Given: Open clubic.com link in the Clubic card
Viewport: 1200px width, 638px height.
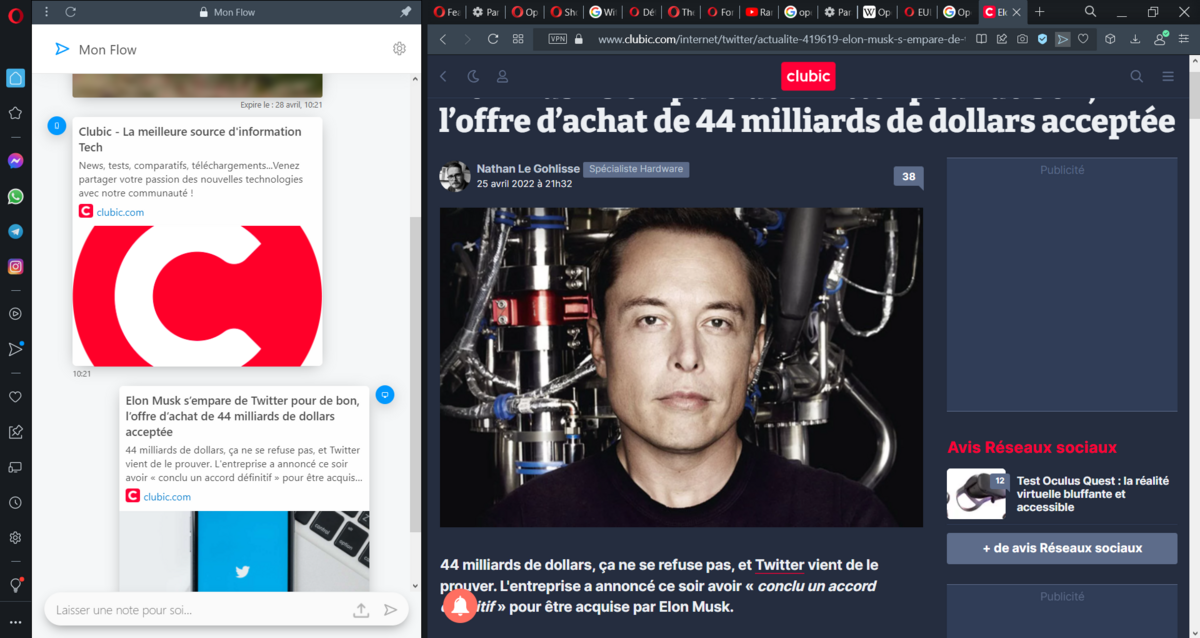Looking at the screenshot, I should 120,212.
